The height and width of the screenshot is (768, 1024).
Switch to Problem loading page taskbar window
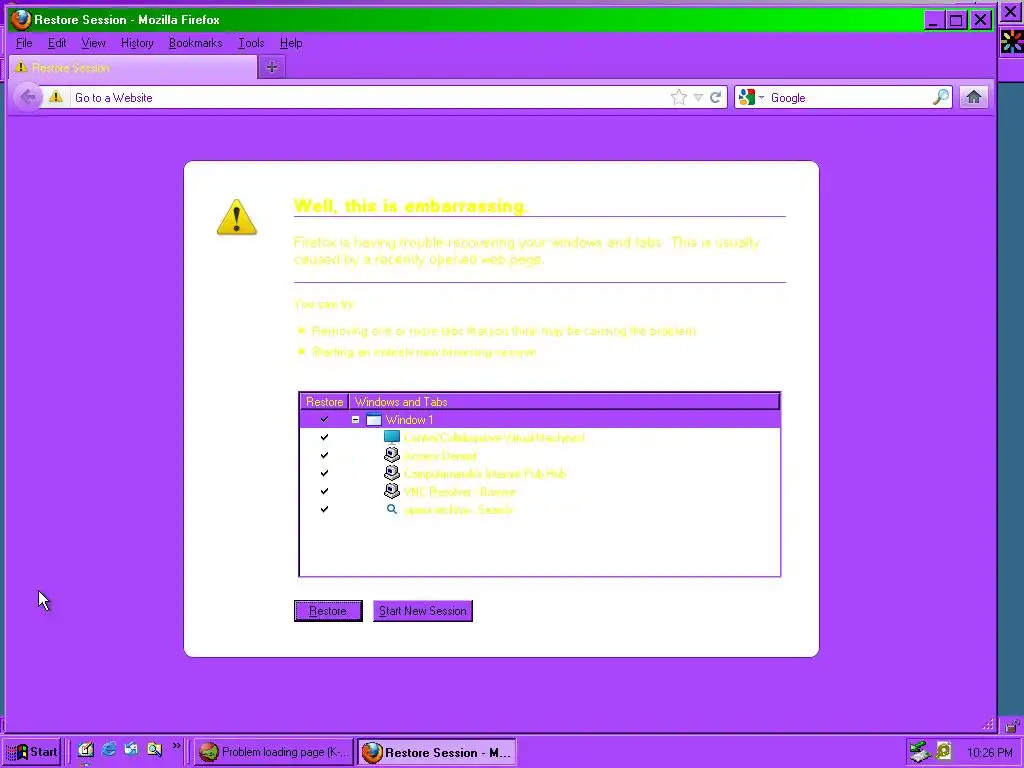(x=274, y=752)
